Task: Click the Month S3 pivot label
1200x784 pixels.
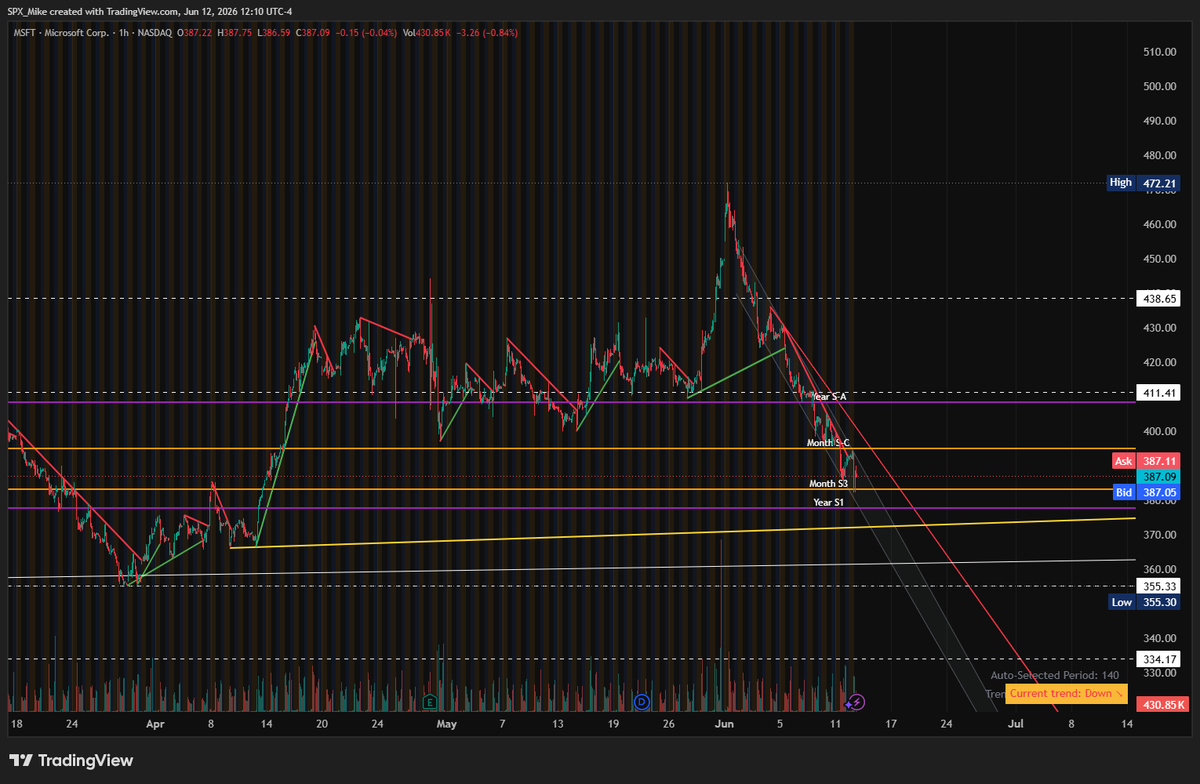Action: (x=828, y=483)
